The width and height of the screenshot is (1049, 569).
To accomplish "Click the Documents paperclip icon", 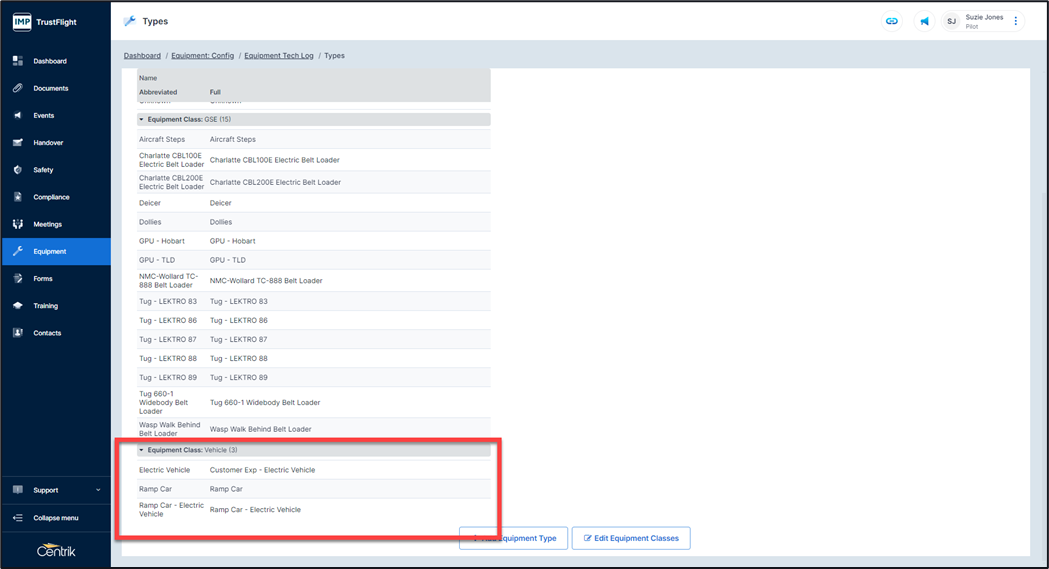I will click(x=18, y=88).
